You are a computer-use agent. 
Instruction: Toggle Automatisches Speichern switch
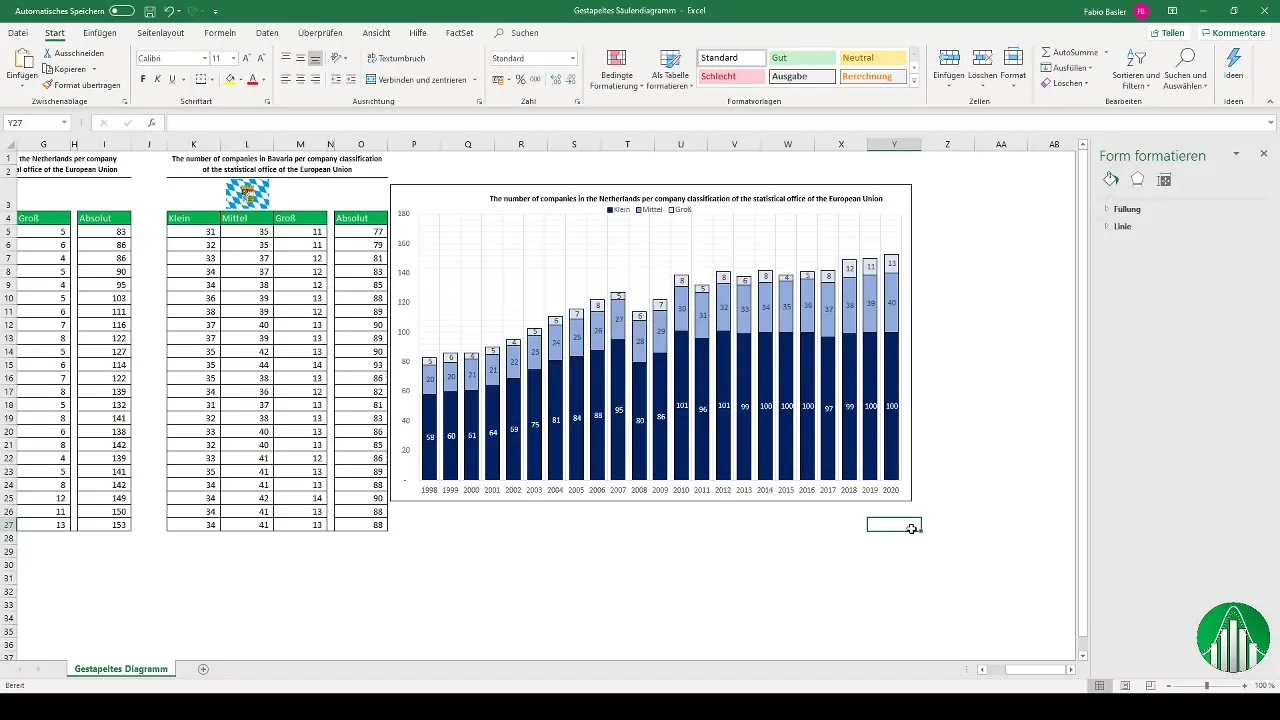(122, 11)
